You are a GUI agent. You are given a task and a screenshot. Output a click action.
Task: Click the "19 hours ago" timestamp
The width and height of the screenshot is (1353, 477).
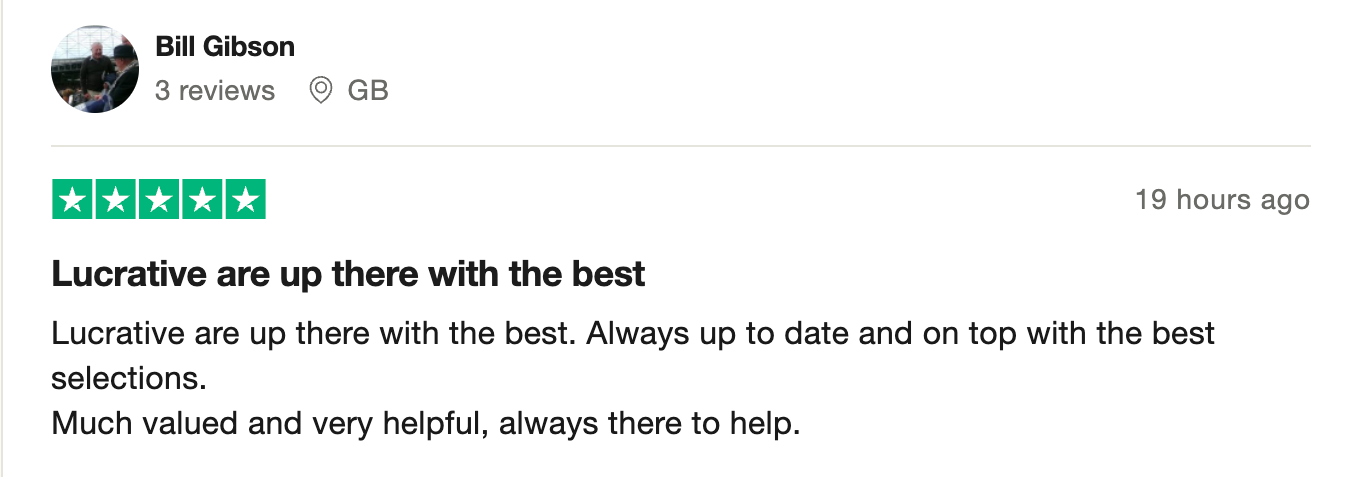pyautogui.click(x=1222, y=200)
